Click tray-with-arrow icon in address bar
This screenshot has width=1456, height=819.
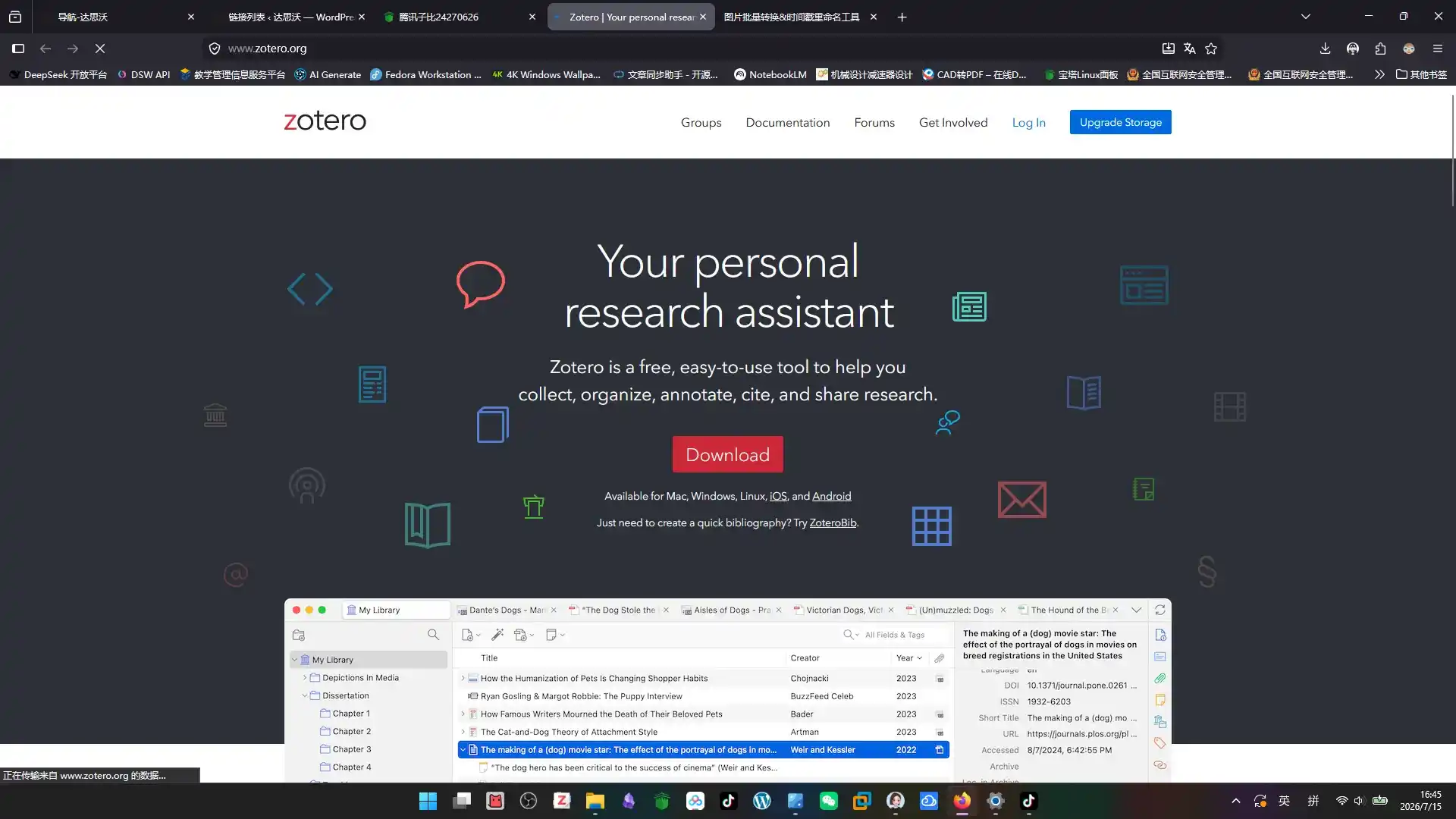(x=1169, y=49)
